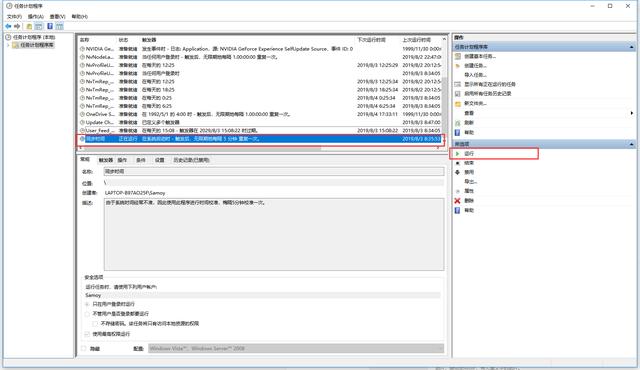Select the NVIDIA Ge... task row
Viewport: 640px width, 370px height.
(x=260, y=49)
